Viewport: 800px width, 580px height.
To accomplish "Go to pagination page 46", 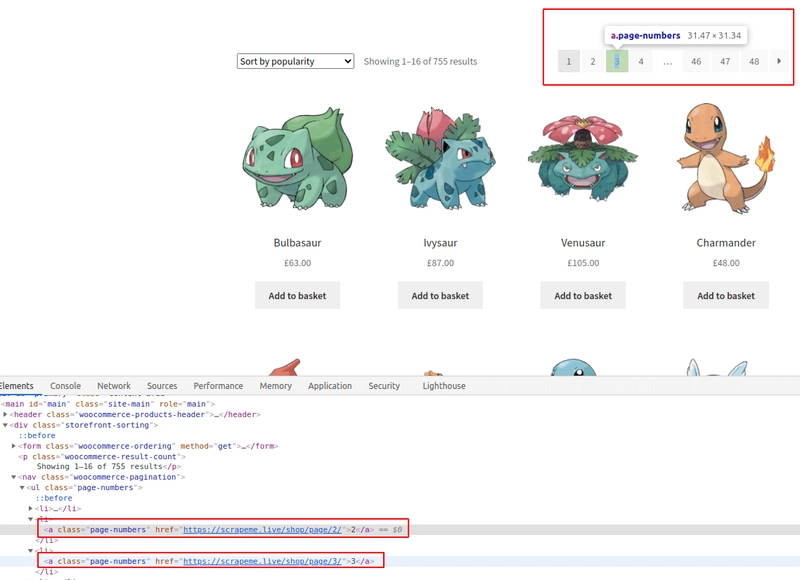I will (x=696, y=61).
